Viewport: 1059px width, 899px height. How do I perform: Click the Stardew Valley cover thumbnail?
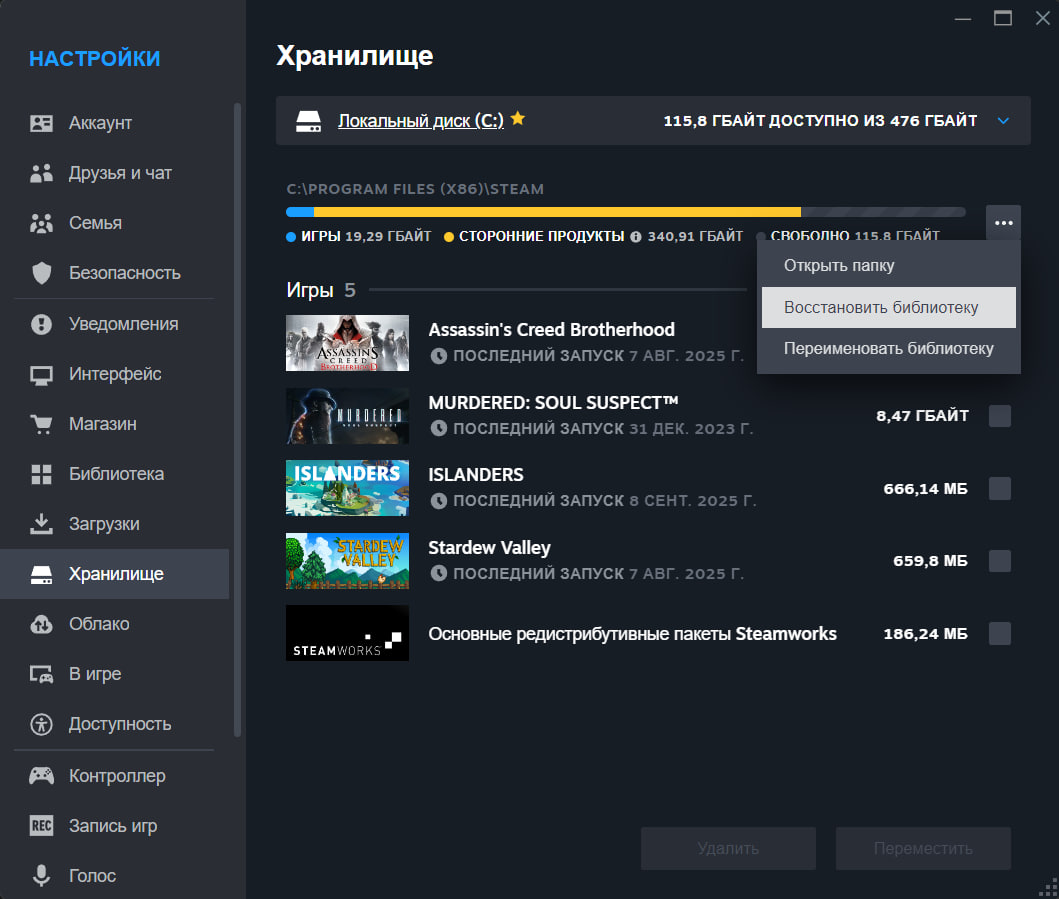[x=347, y=561]
